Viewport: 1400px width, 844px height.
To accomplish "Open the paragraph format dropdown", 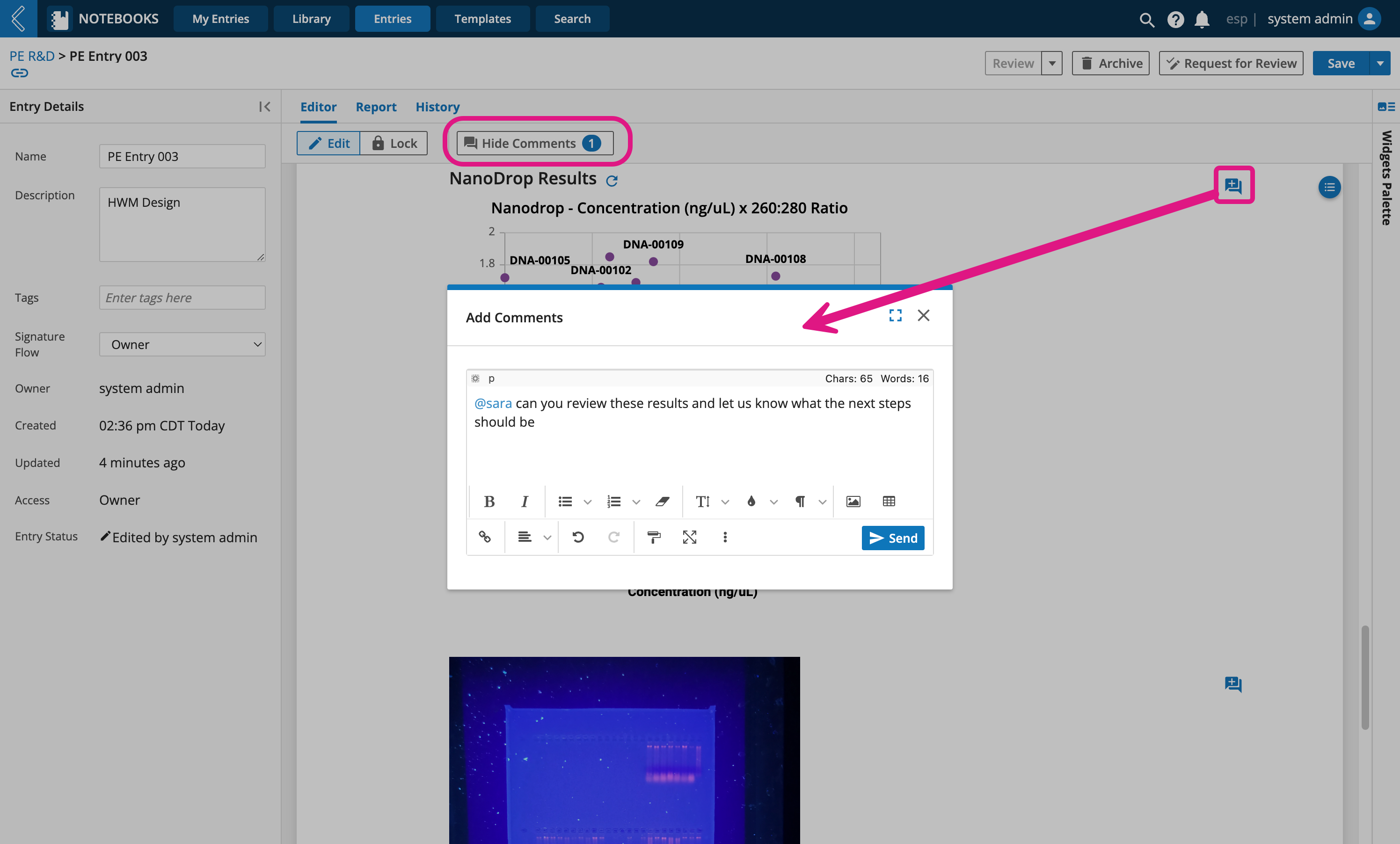I will [x=822, y=502].
